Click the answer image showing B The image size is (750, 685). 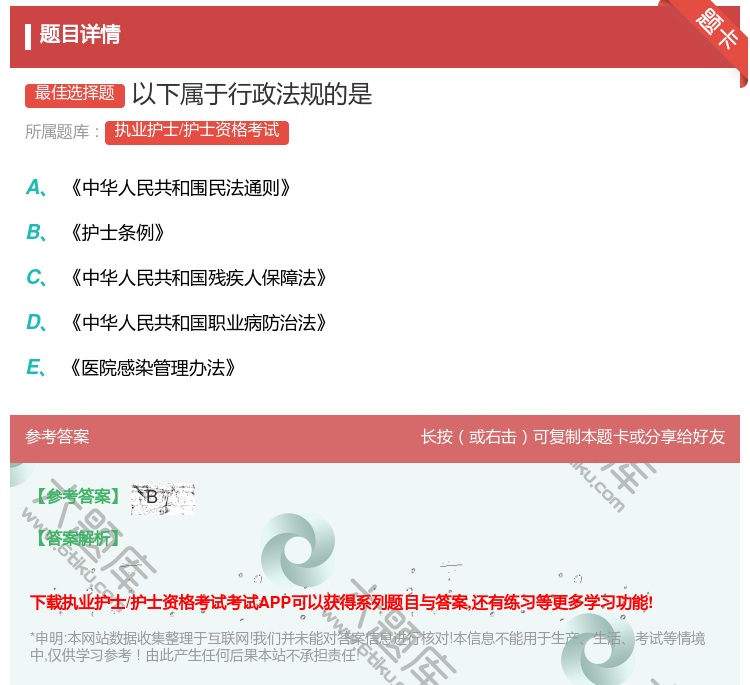tap(163, 499)
